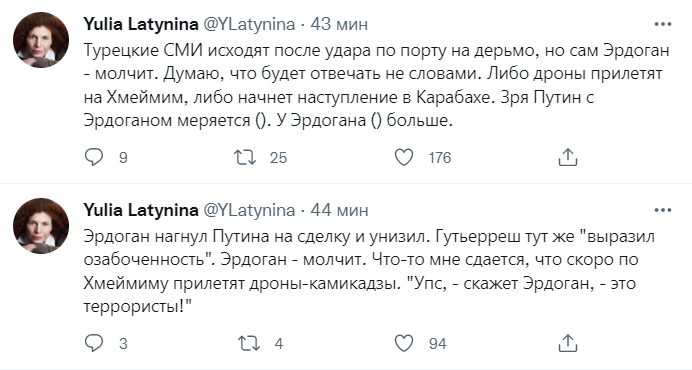Open @YLatynina handle in second tweet
Viewport: 692px width, 370px height.
[248, 210]
